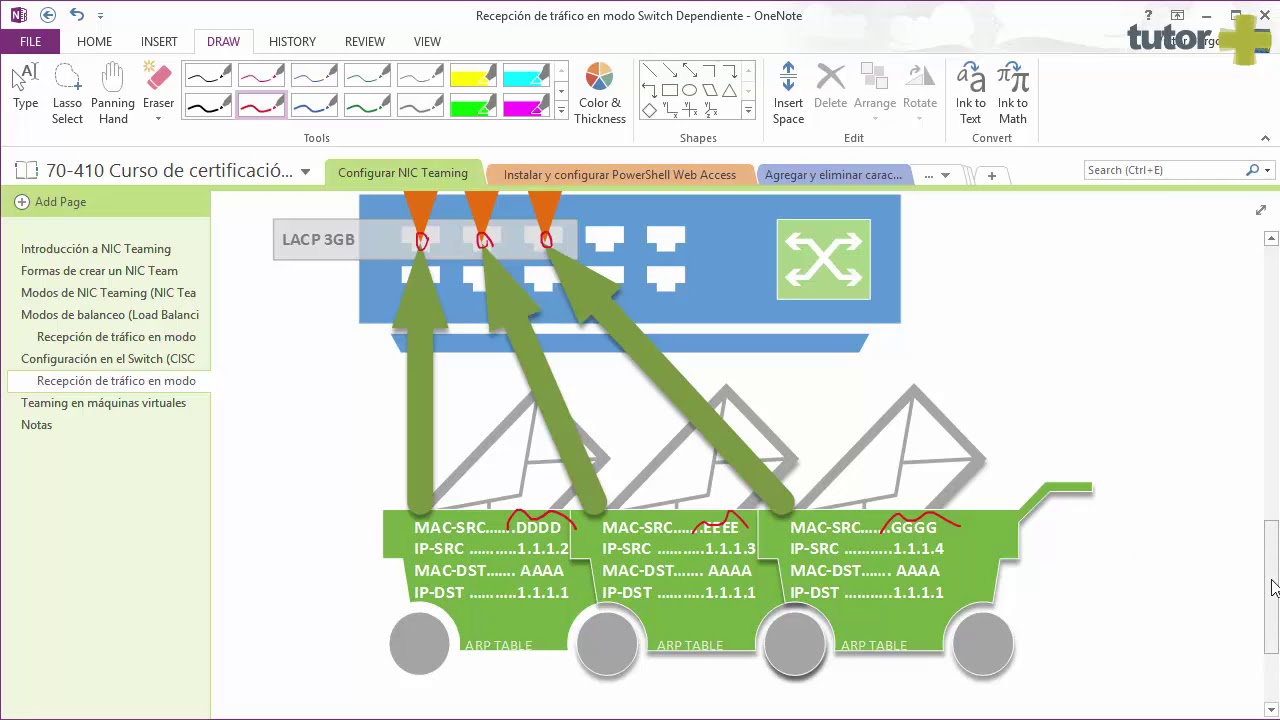This screenshot has height=720, width=1280.
Task: Choose the straight line shape
Action: pyautogui.click(x=649, y=70)
